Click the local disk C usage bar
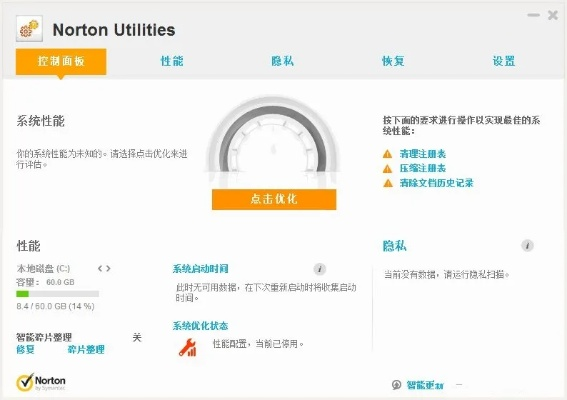The width and height of the screenshot is (567, 400). (x=57, y=294)
